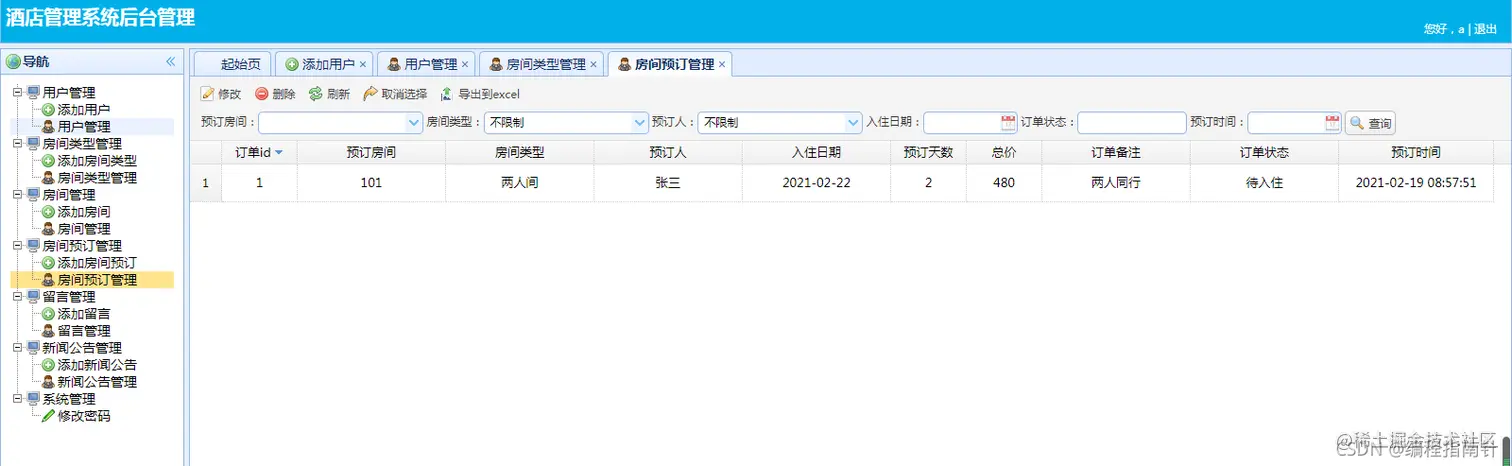Click the plus icon beside 添加留言
The height and width of the screenshot is (466, 1512).
tap(48, 314)
